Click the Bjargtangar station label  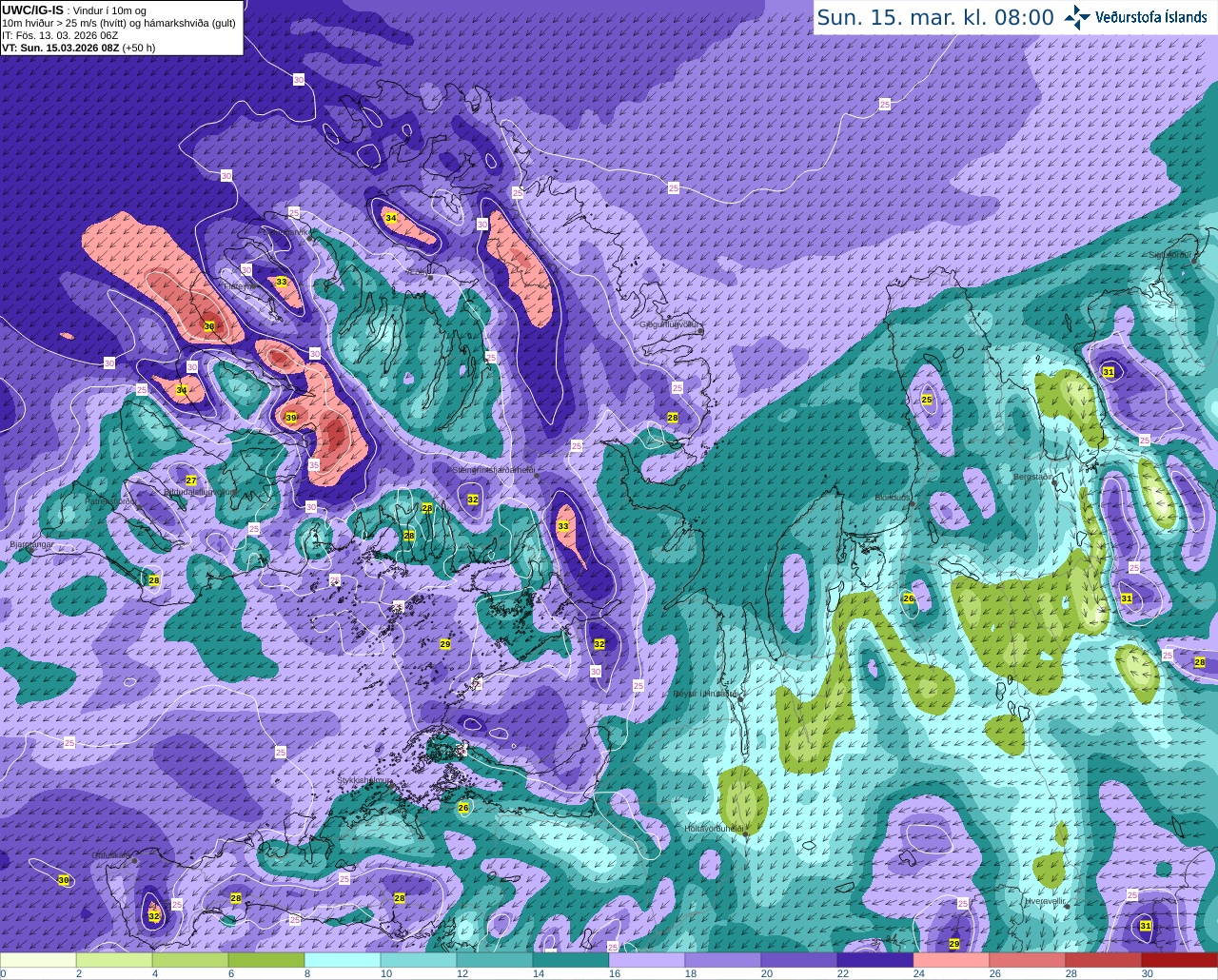pos(30,544)
